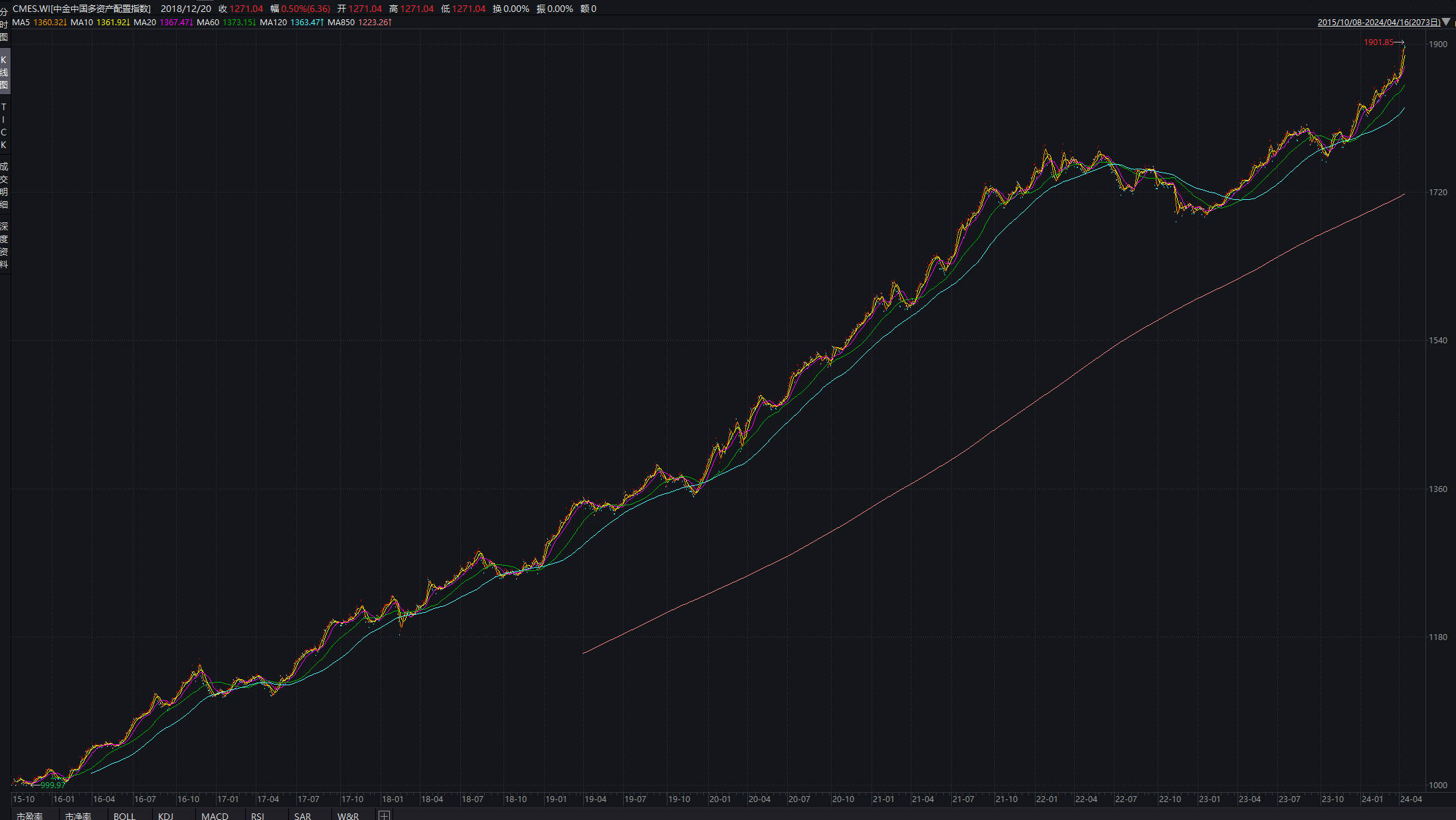Show the 市盈率 tab
Image resolution: width=1456 pixels, height=820 pixels.
30,816
